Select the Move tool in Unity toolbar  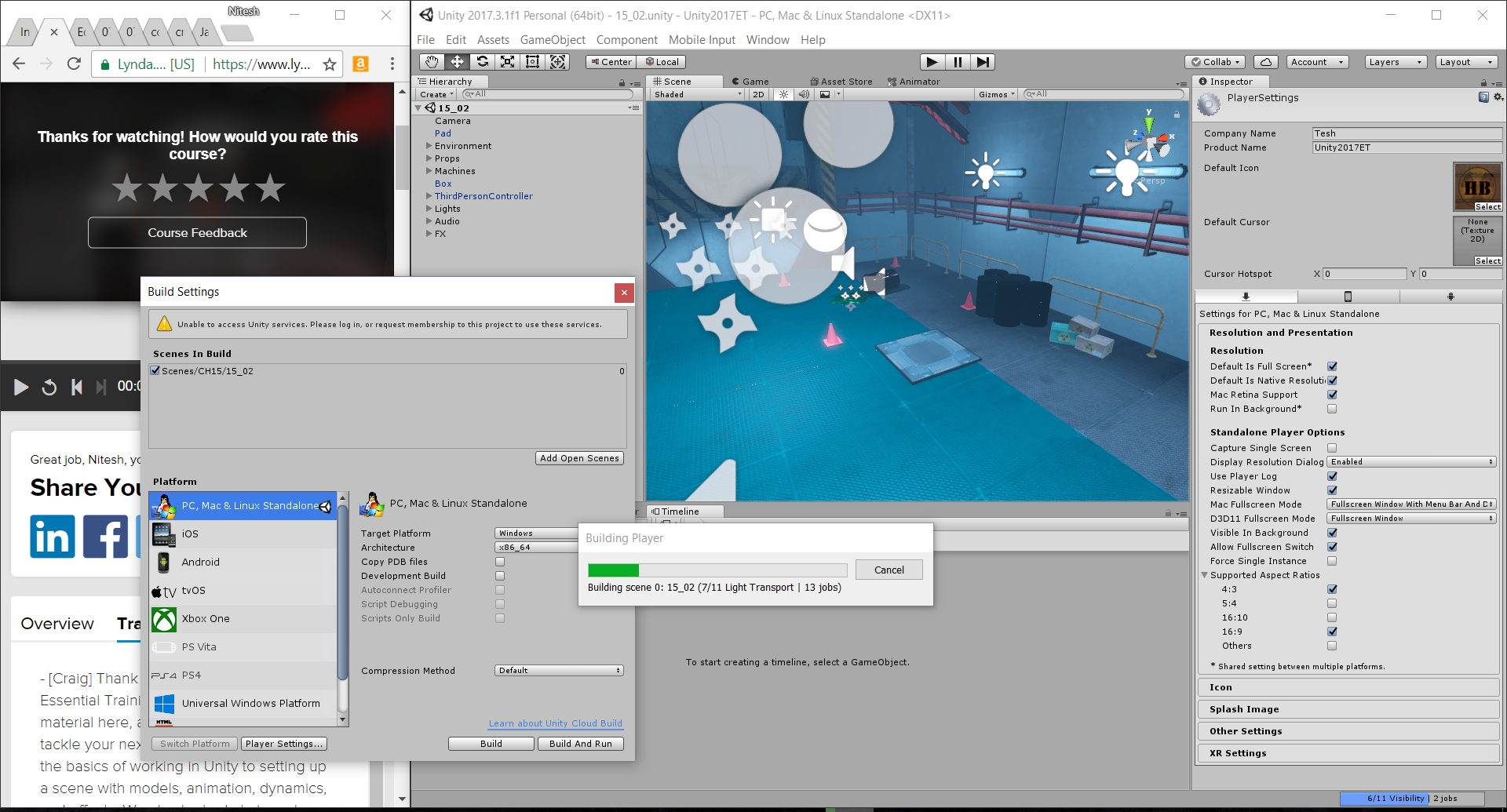tap(457, 62)
